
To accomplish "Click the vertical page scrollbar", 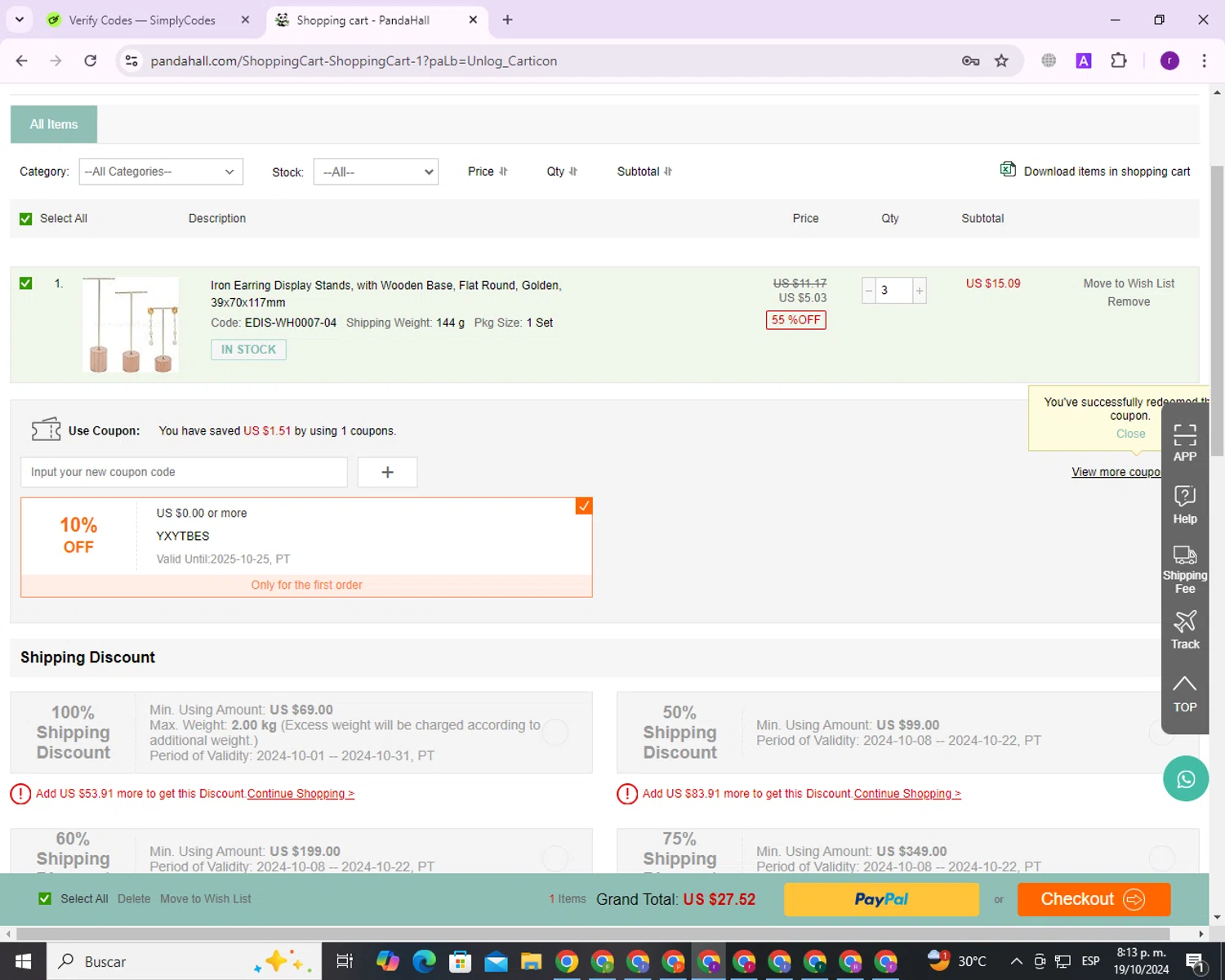I will (1217, 310).
